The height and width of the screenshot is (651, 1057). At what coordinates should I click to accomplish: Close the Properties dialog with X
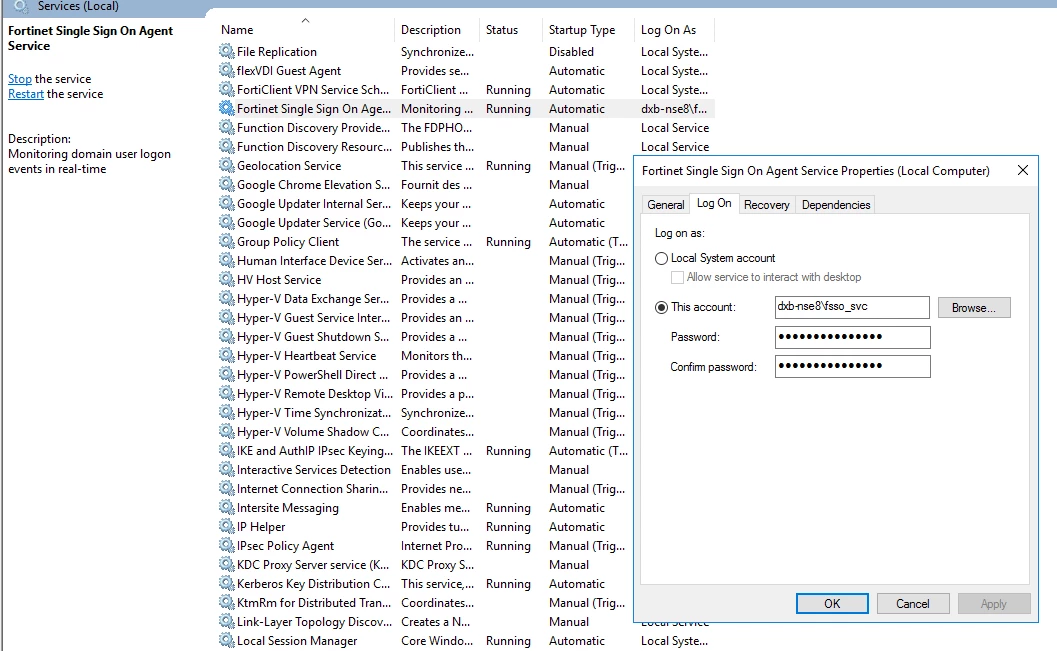(1023, 170)
